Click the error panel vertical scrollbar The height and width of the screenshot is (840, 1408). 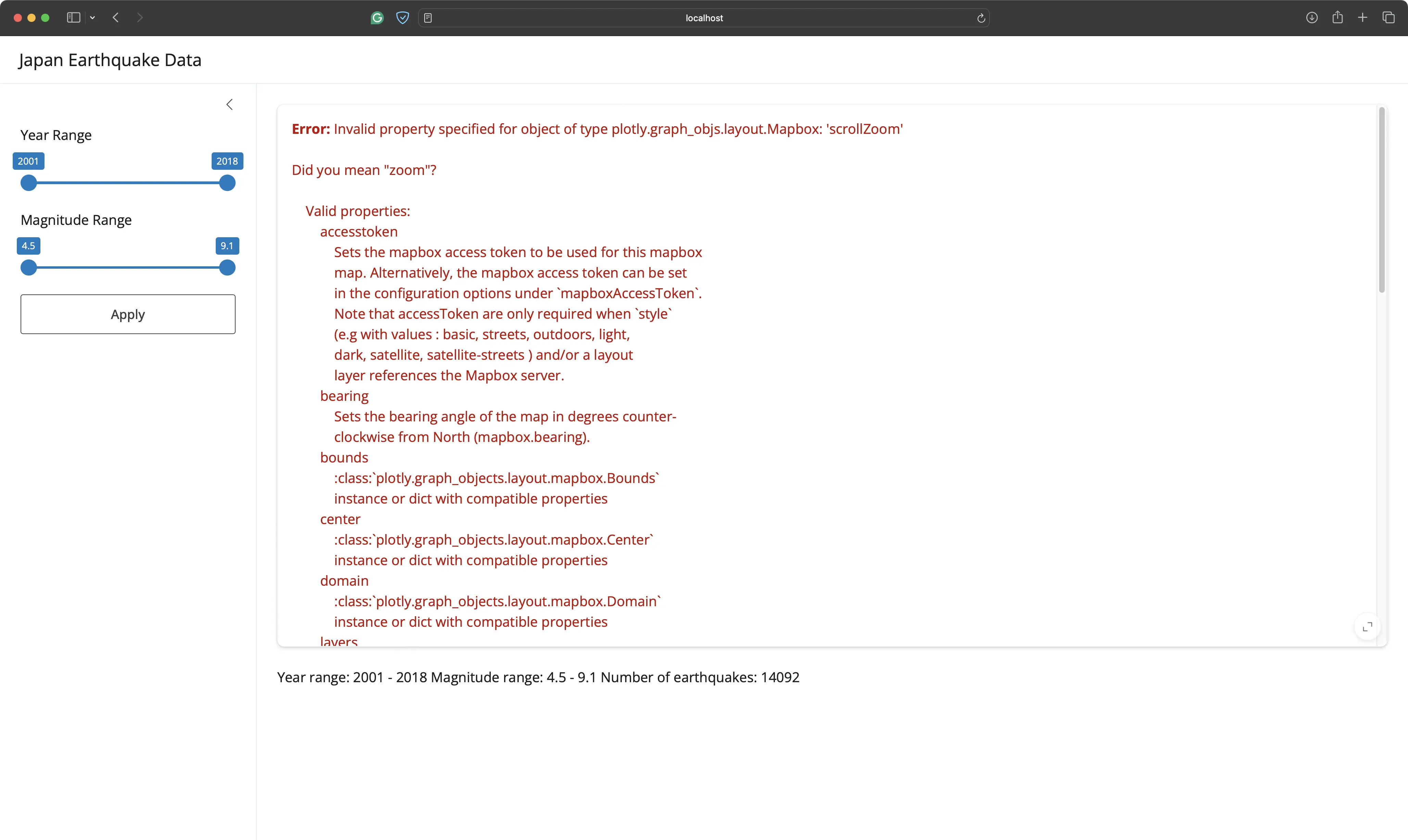(x=1381, y=200)
